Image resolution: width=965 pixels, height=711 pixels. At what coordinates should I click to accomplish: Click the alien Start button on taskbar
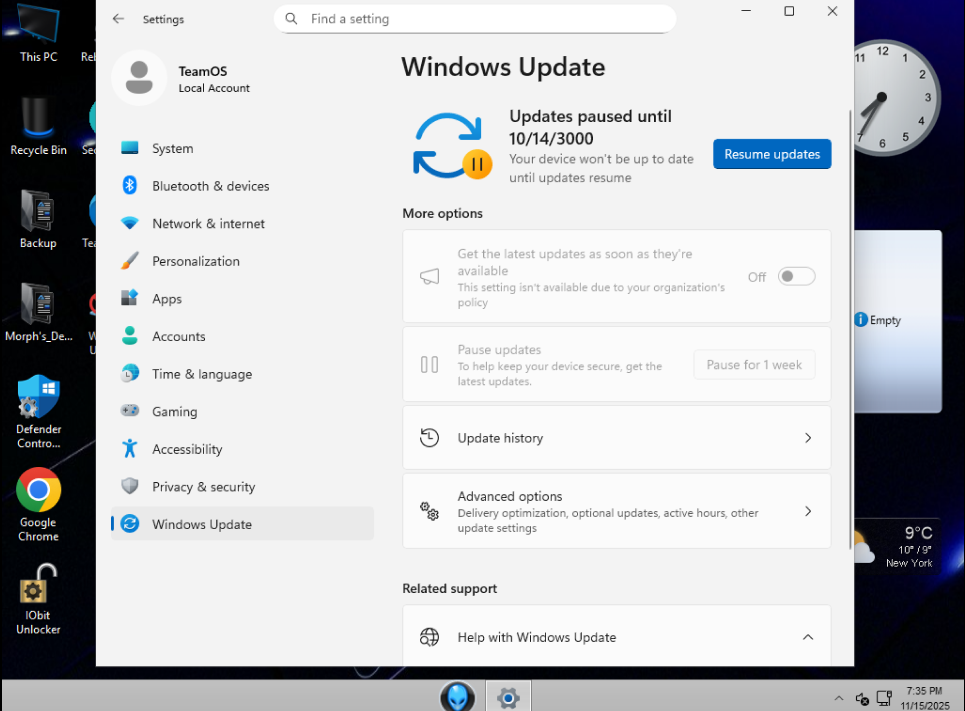[x=457, y=697]
